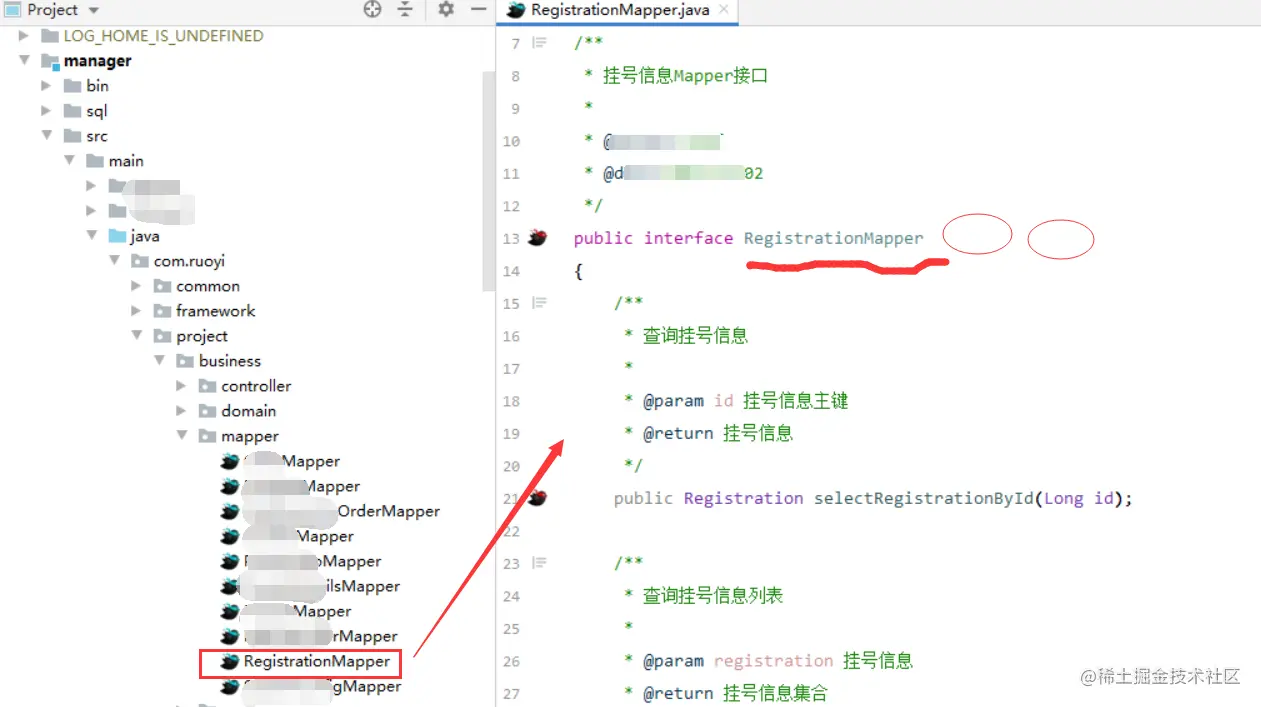Click comment 查询挂号信息列表 on line 24
Image resolution: width=1261 pixels, height=707 pixels.
[712, 596]
